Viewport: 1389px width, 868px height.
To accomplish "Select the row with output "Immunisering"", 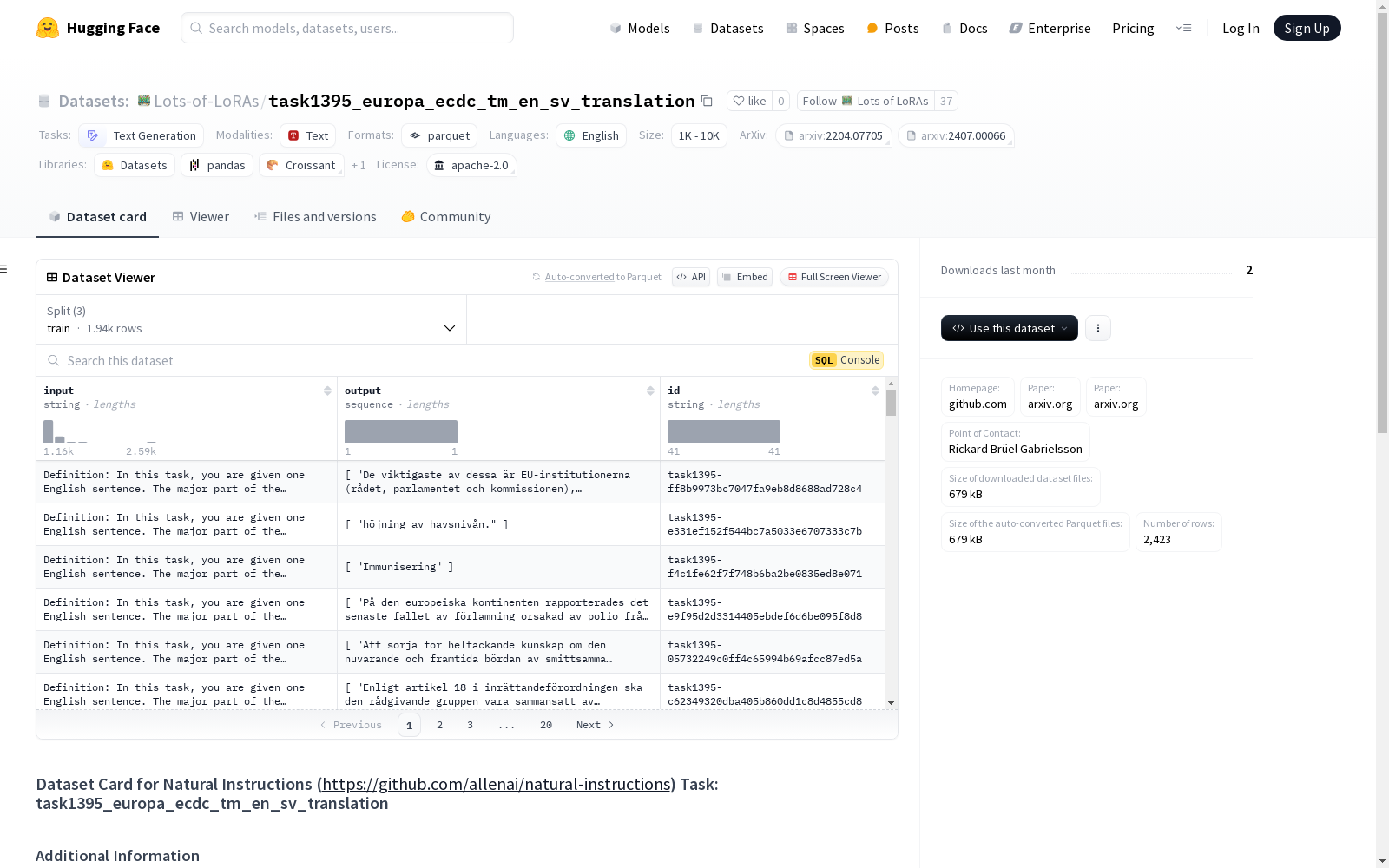I will 460,567.
